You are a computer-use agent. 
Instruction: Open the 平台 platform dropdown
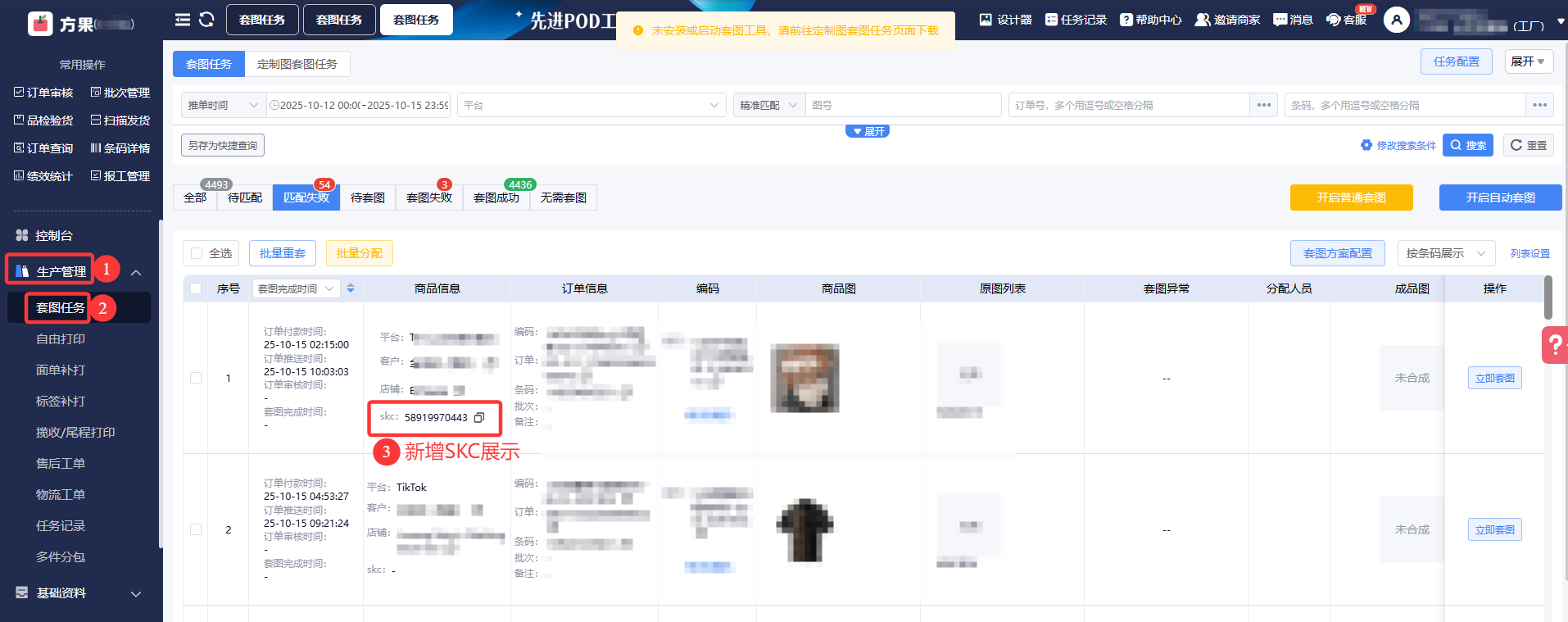(591, 105)
